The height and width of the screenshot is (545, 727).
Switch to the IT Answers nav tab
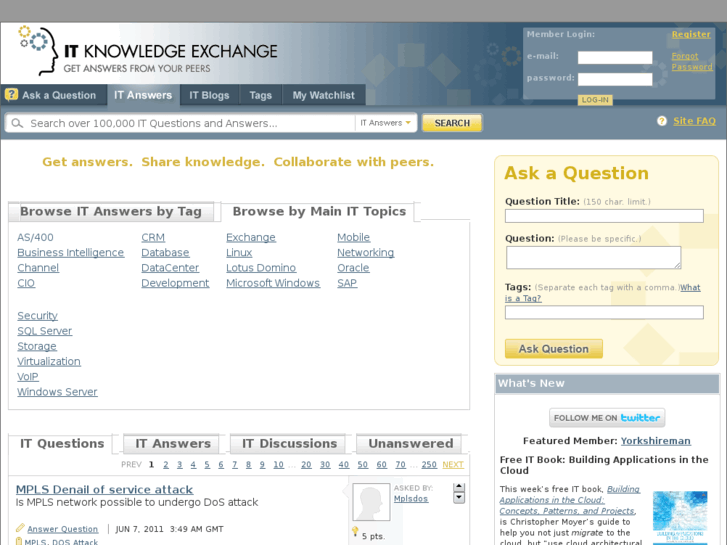click(143, 95)
